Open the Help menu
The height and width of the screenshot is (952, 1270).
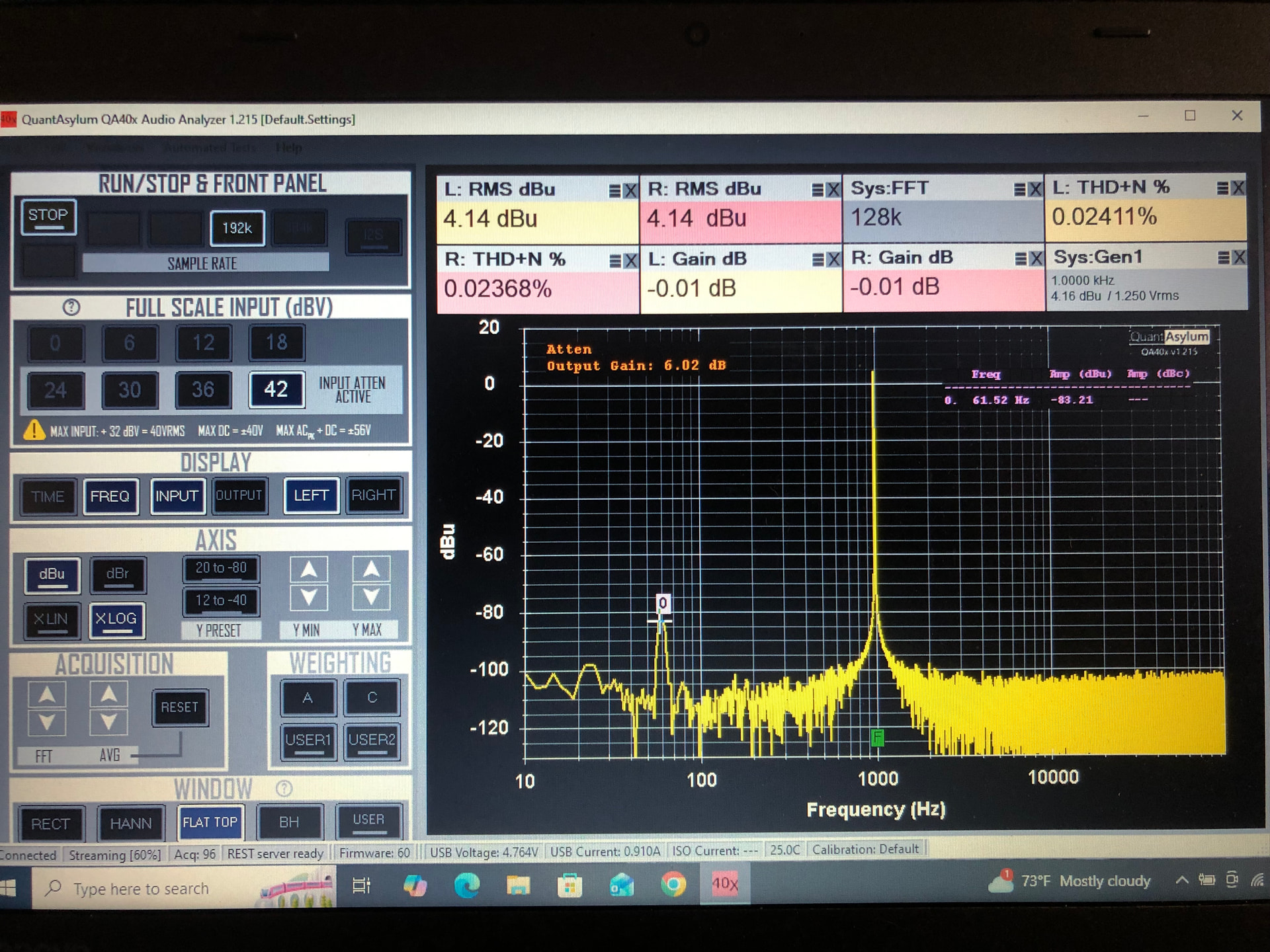pyautogui.click(x=288, y=147)
